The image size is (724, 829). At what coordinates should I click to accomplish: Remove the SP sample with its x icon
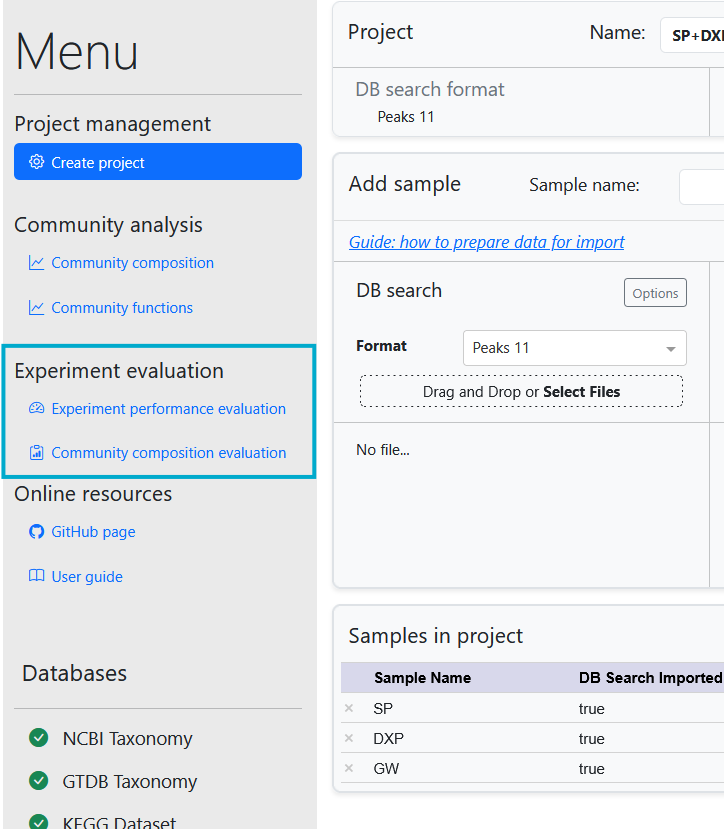349,708
